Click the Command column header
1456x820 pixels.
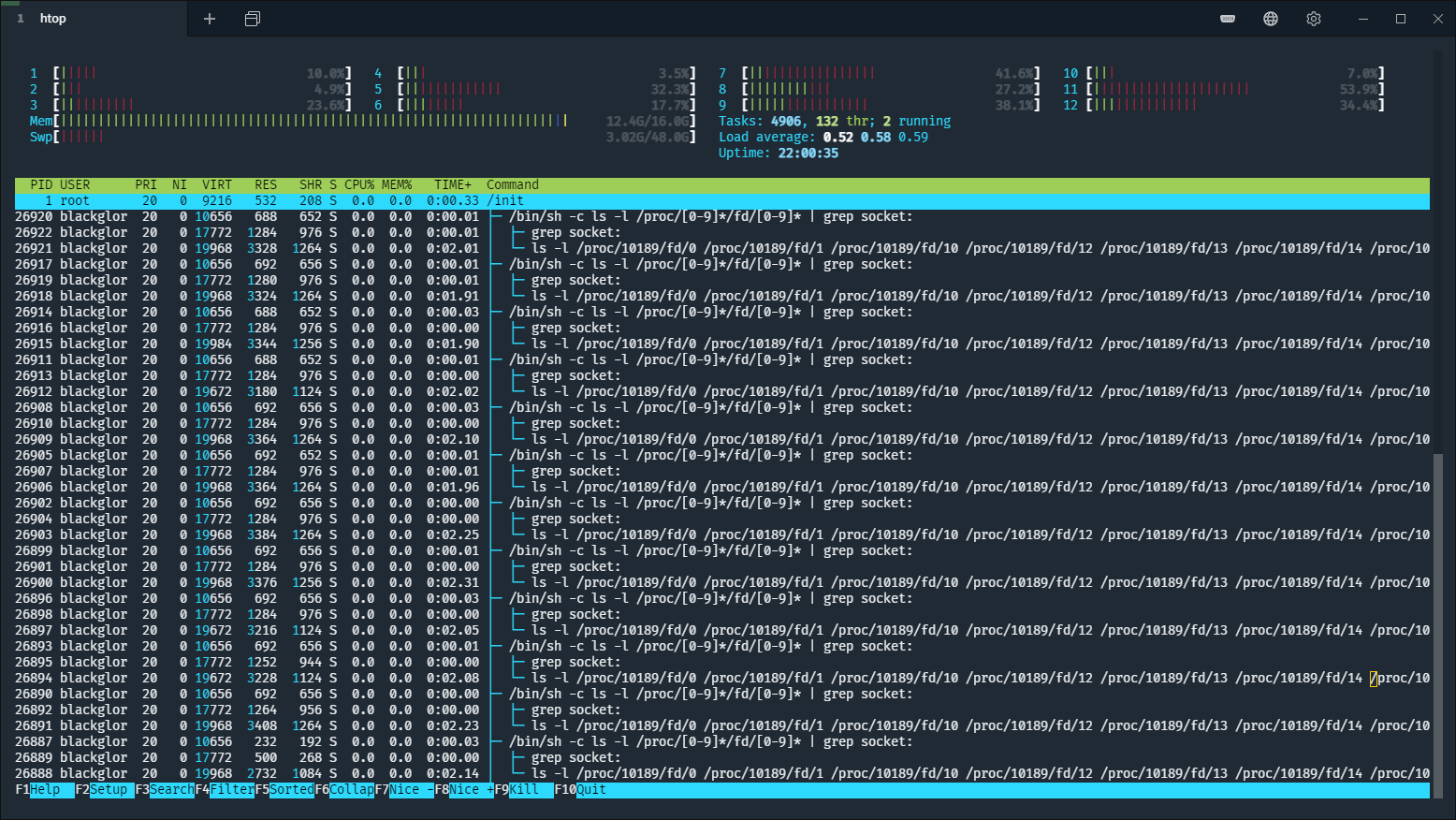(513, 185)
